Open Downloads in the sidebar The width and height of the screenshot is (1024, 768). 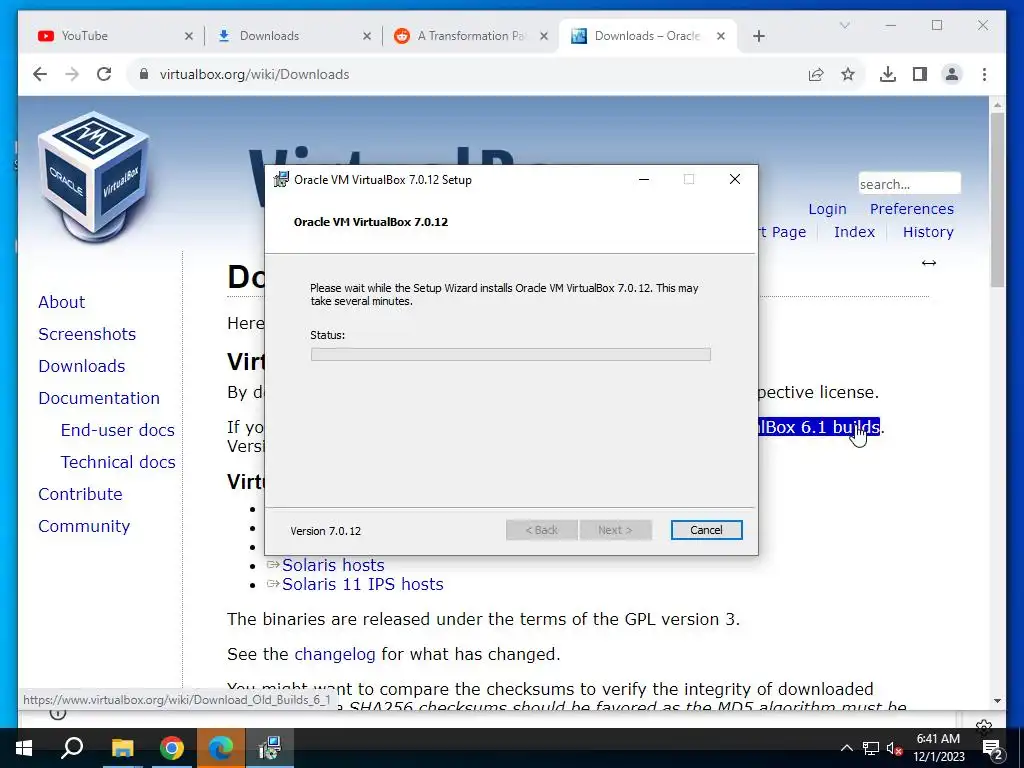(x=82, y=366)
